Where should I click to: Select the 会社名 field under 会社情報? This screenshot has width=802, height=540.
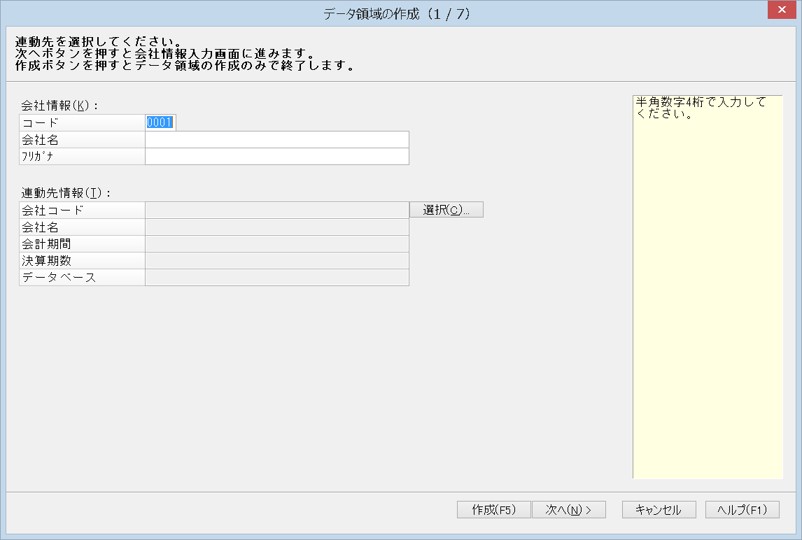pos(277,140)
